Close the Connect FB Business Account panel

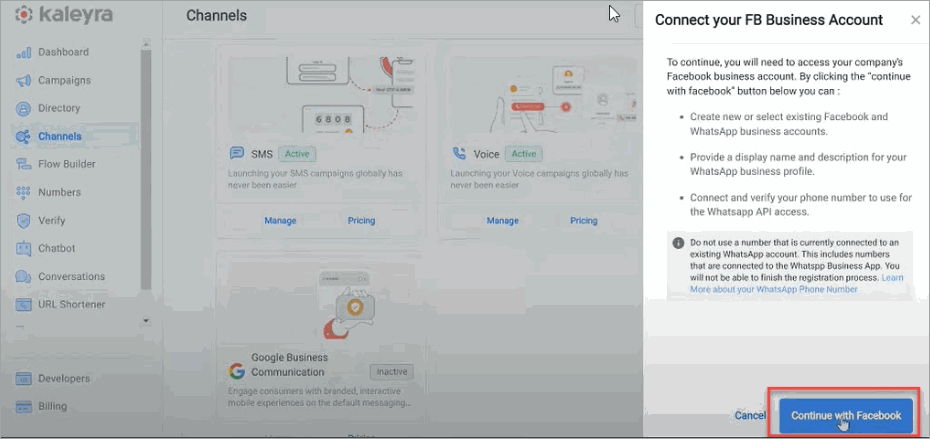pyautogui.click(x=915, y=20)
